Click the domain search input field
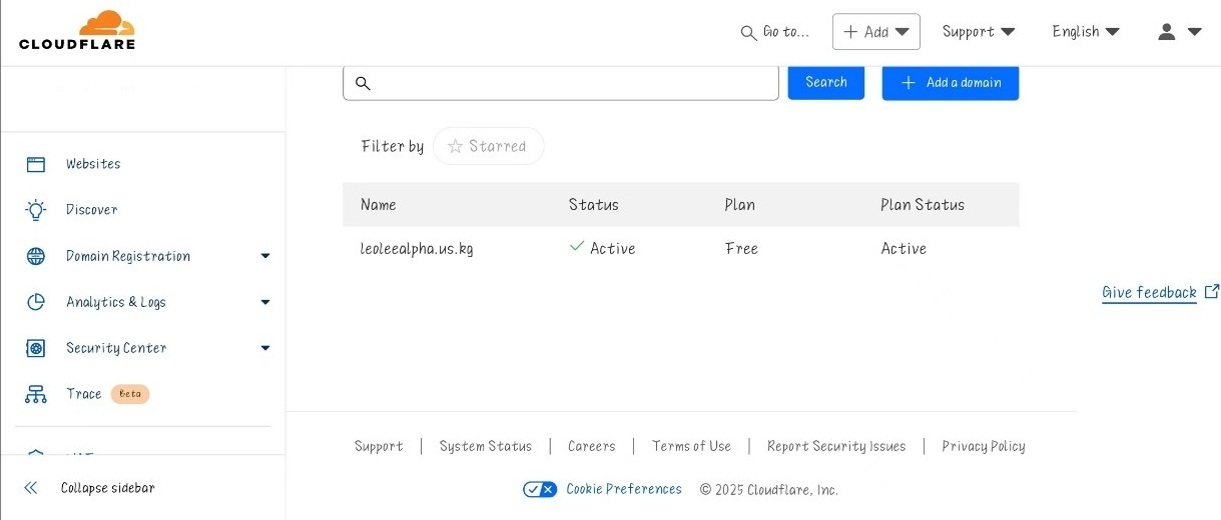This screenshot has width=1221, height=520. tap(561, 83)
